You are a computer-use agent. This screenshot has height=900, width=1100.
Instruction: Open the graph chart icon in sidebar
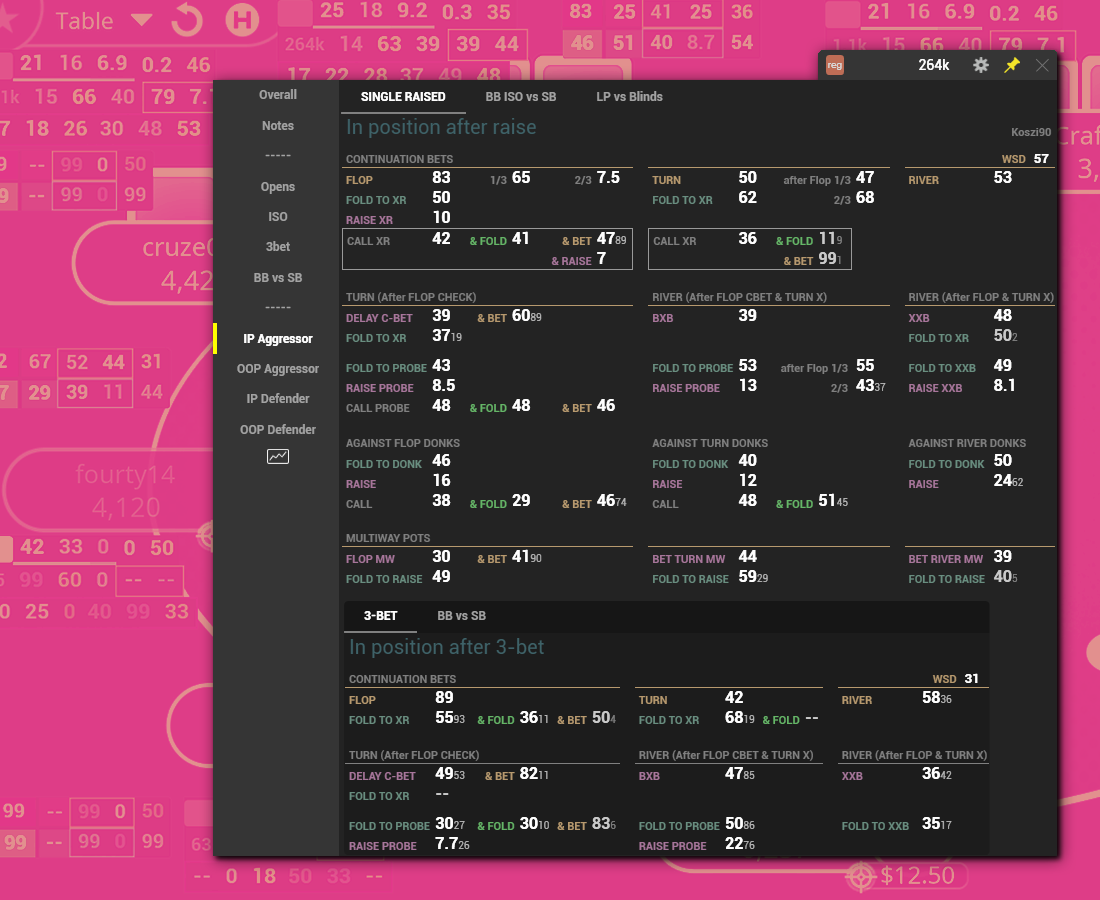click(277, 457)
